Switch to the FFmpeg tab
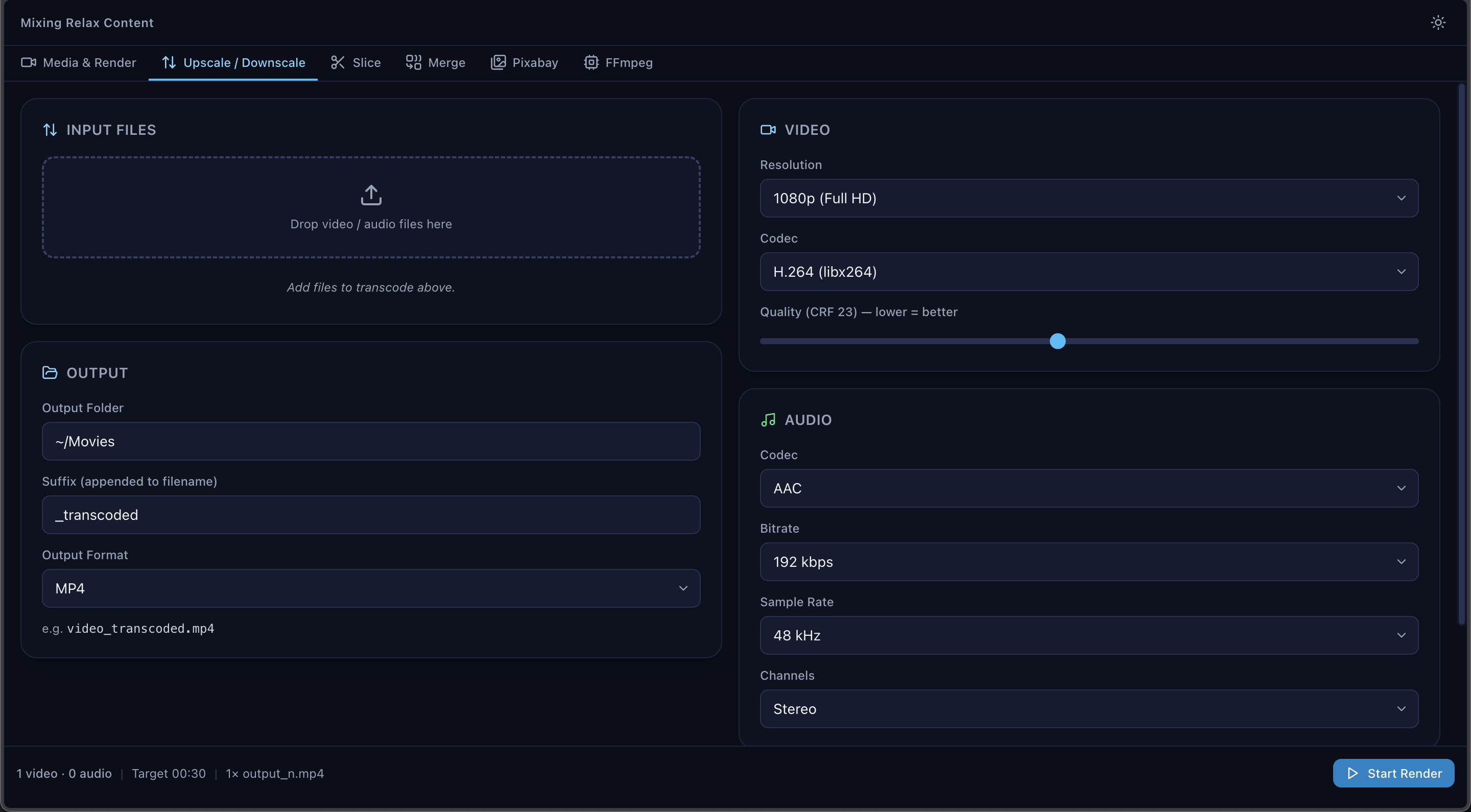The image size is (1471, 812). pyautogui.click(x=618, y=63)
